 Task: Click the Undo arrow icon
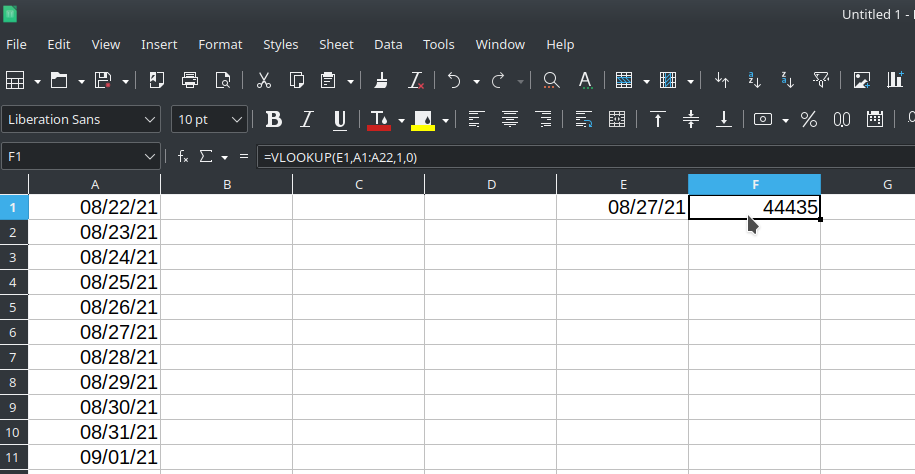(454, 80)
